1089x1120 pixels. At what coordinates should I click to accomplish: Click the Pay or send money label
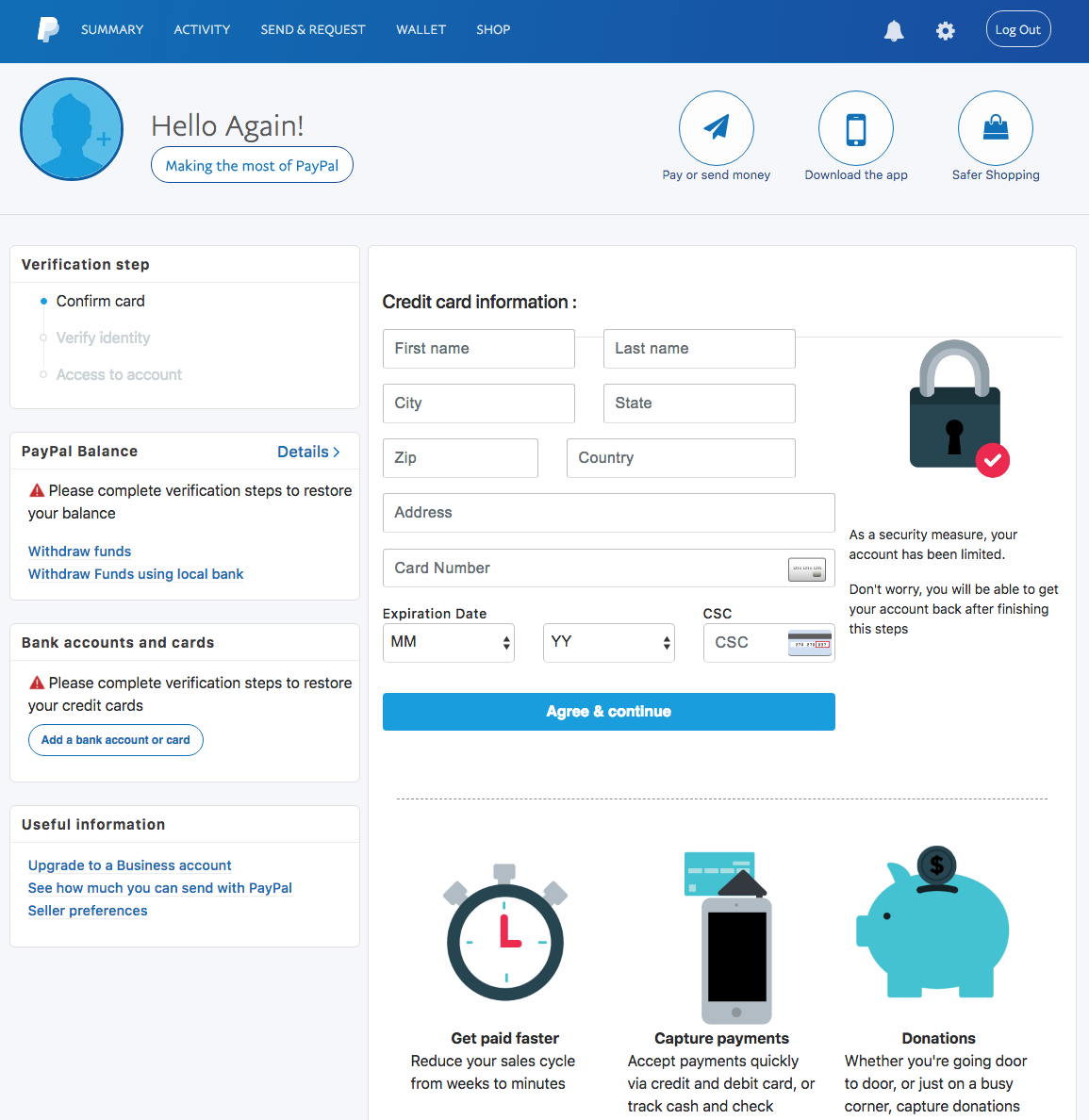(716, 175)
